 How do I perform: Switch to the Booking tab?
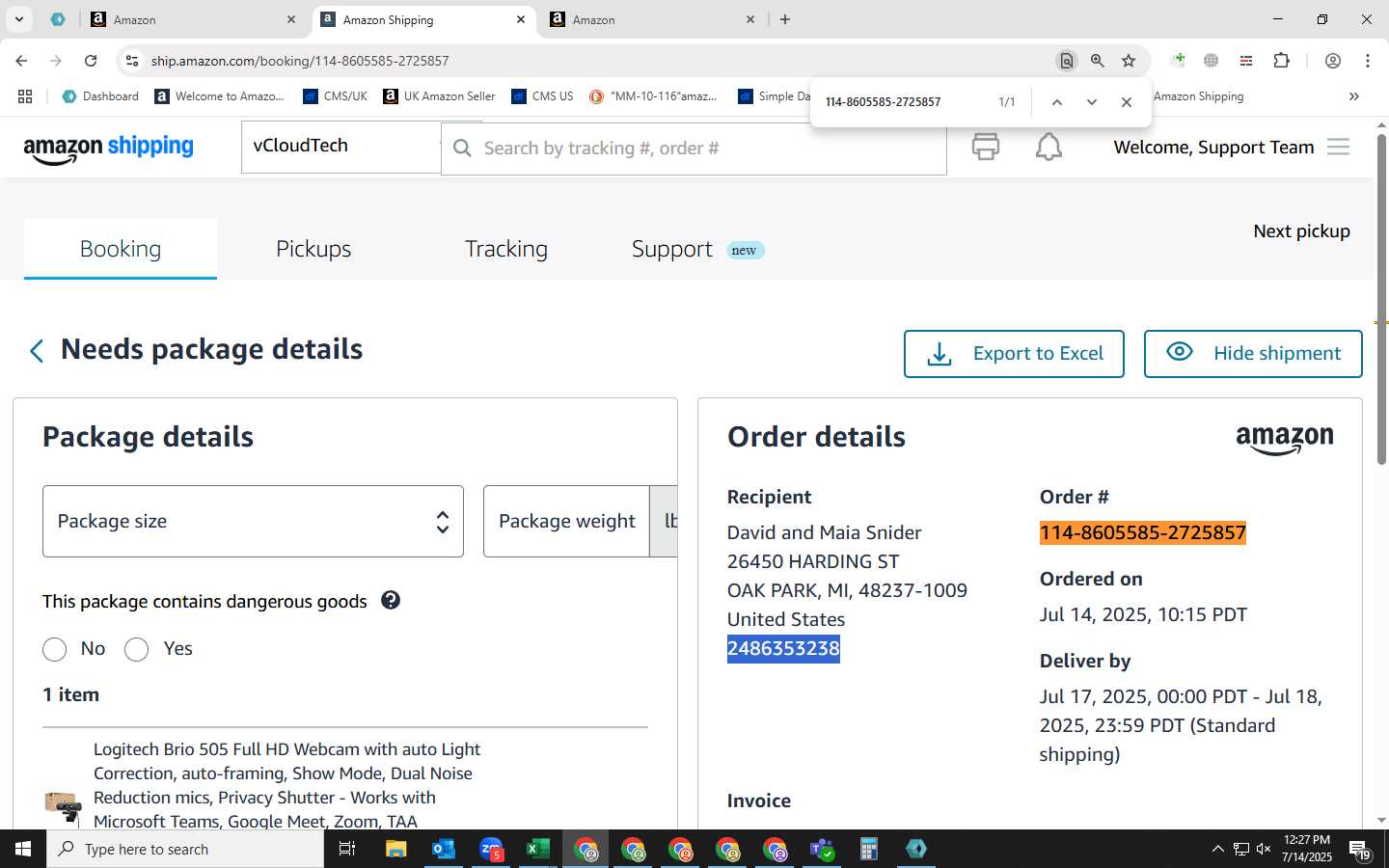pos(121,249)
